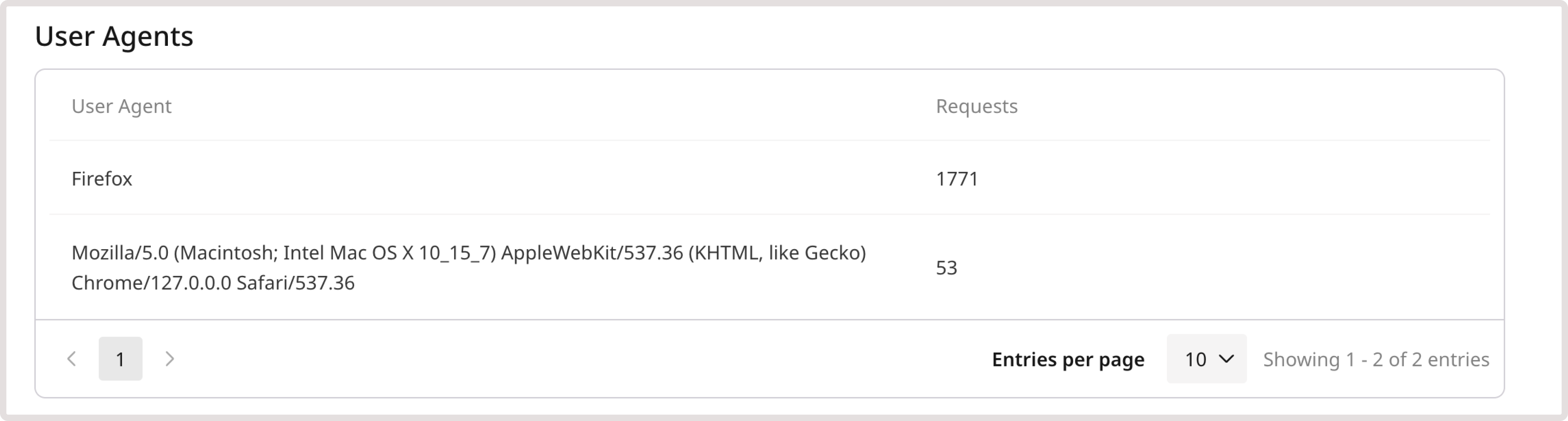The image size is (1568, 421).
Task: Sort by the Requests column header
Action: coord(976,106)
